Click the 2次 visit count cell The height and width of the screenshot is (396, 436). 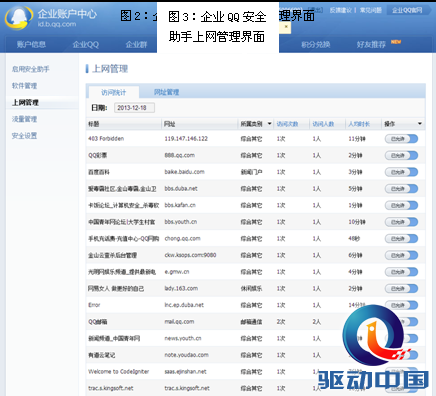click(281, 322)
